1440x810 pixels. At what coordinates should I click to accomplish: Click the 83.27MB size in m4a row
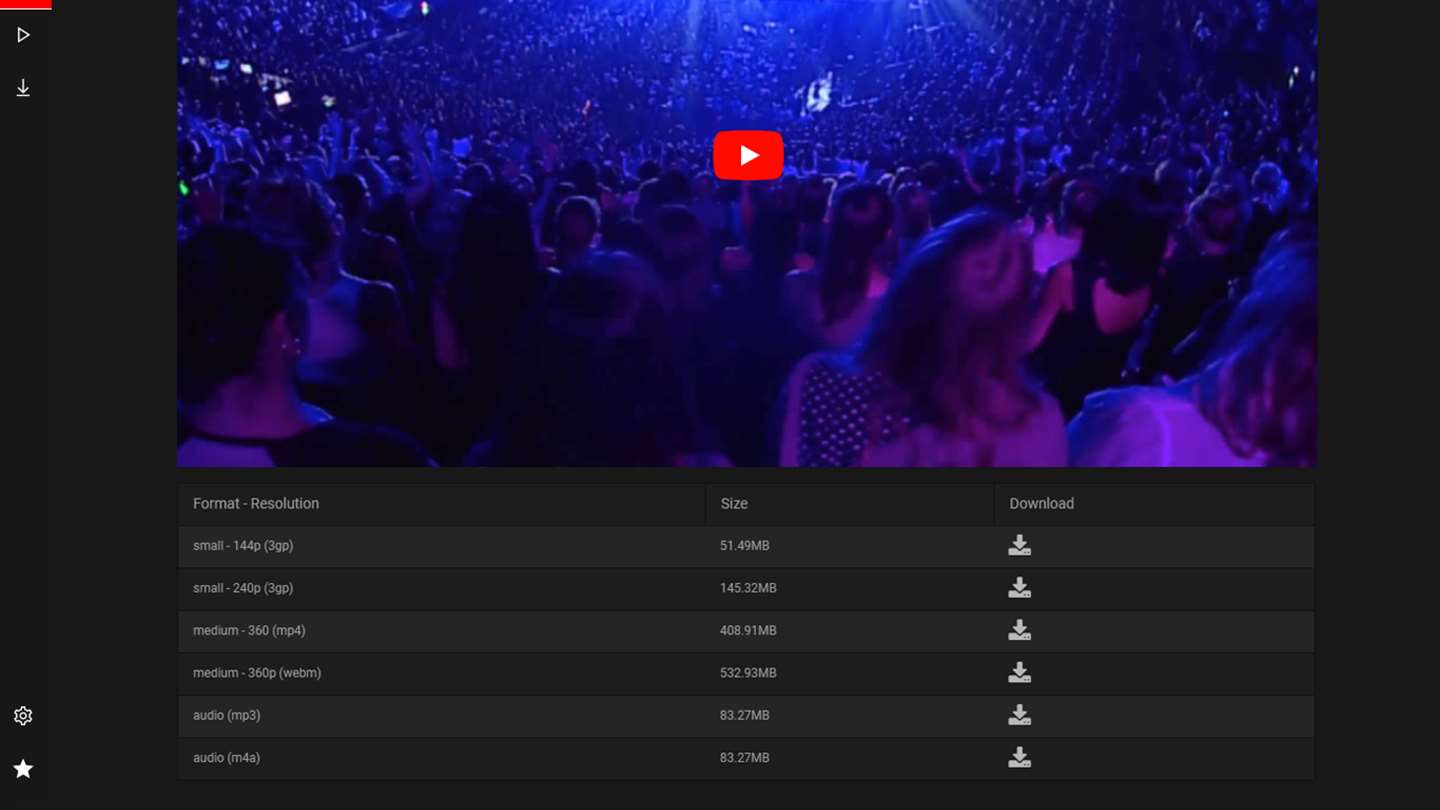745,758
